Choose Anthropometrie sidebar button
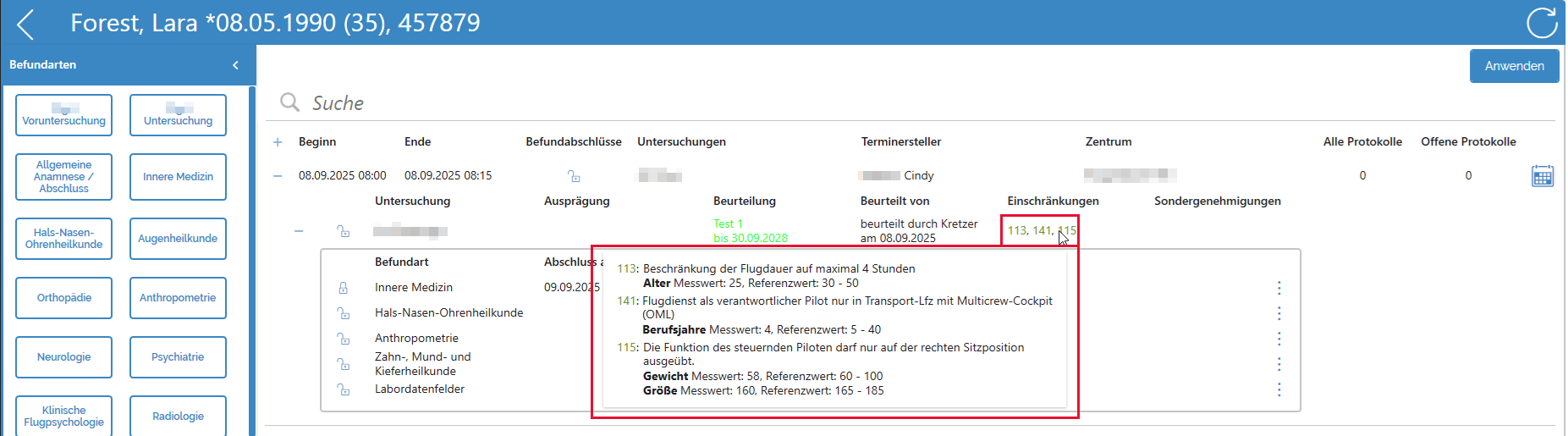The image size is (1568, 436). (178, 298)
